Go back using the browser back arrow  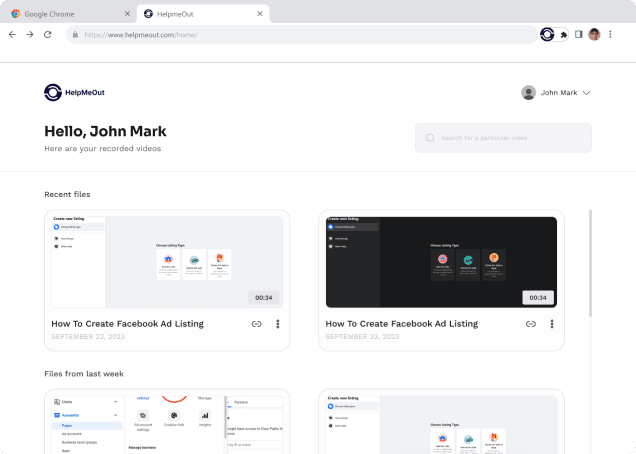coord(12,34)
